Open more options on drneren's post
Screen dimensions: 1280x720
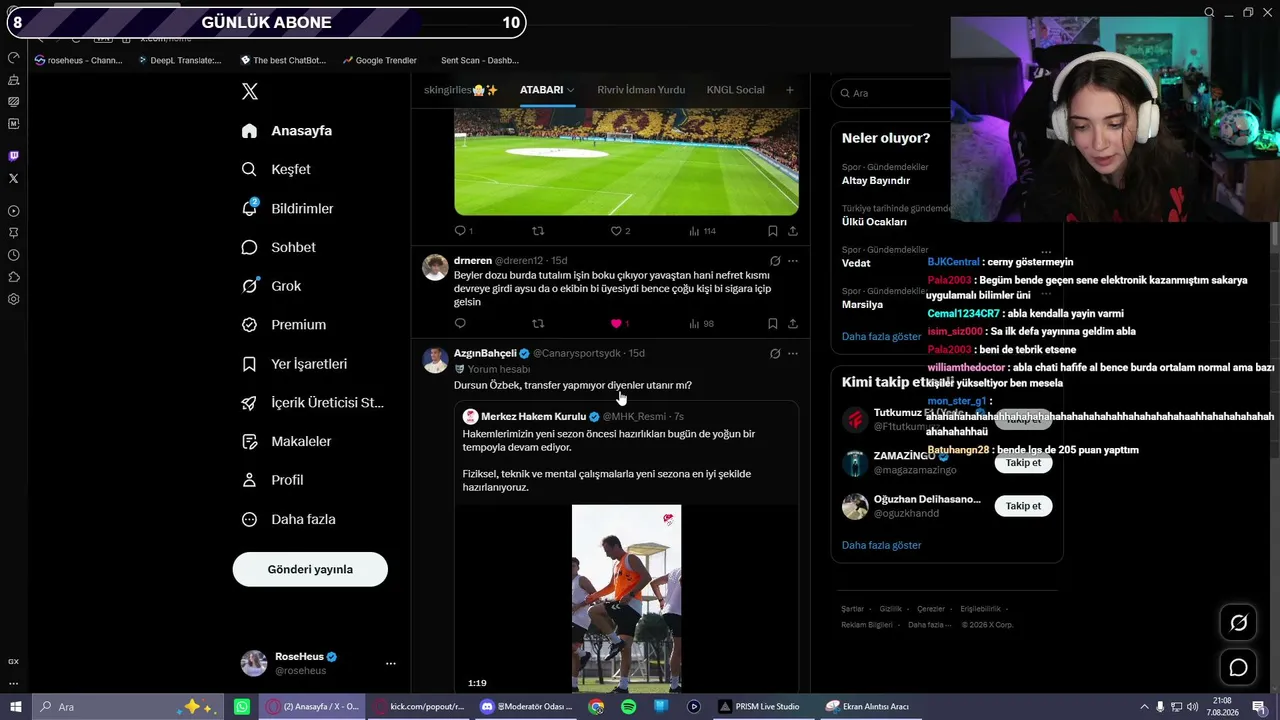click(x=793, y=261)
